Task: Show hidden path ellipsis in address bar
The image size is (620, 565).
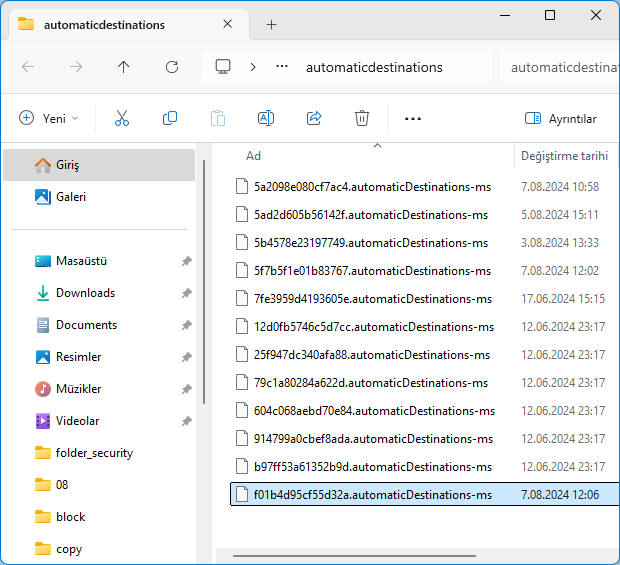Action: coord(282,66)
